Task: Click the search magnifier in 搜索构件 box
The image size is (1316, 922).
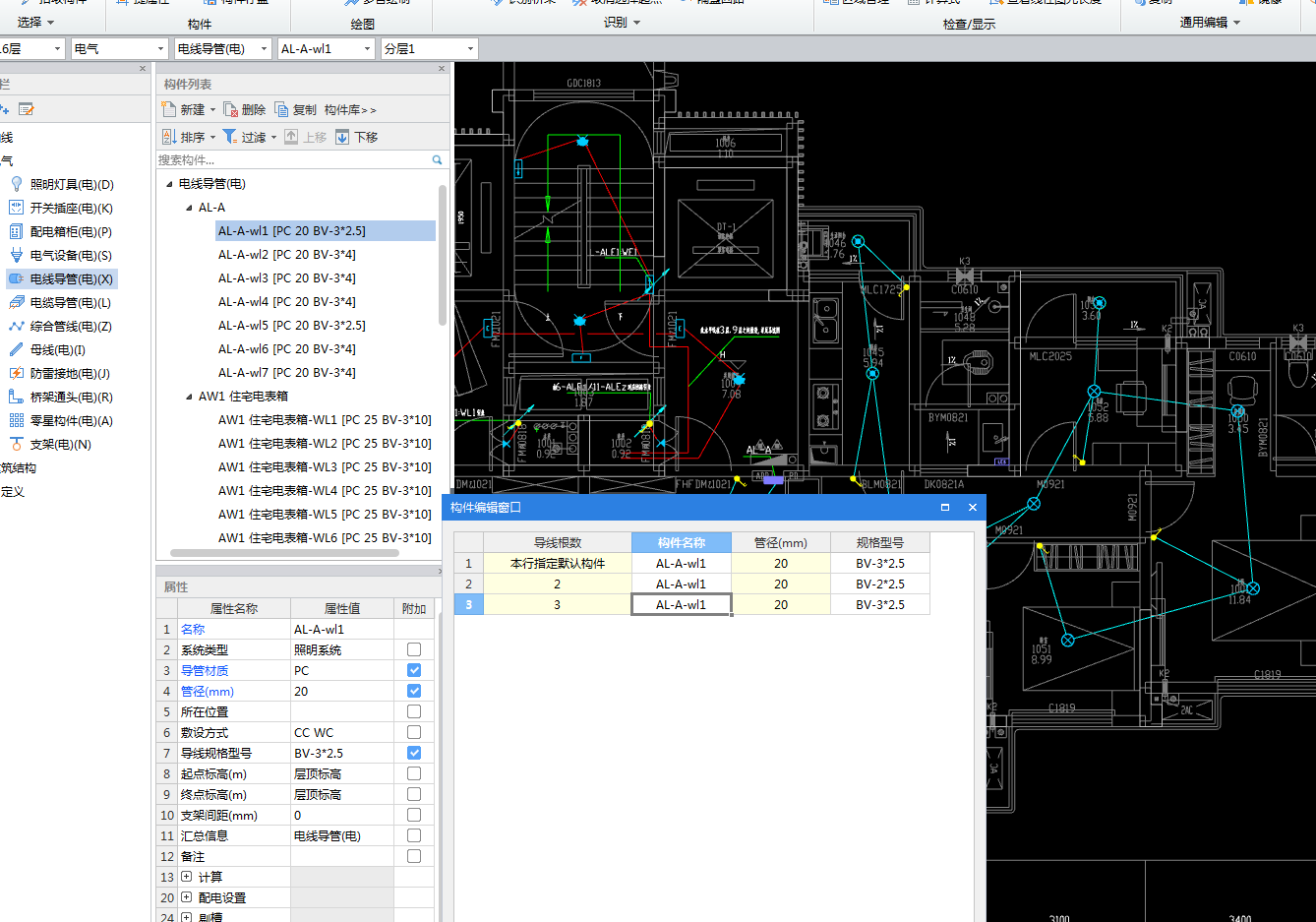Action: pyautogui.click(x=437, y=159)
